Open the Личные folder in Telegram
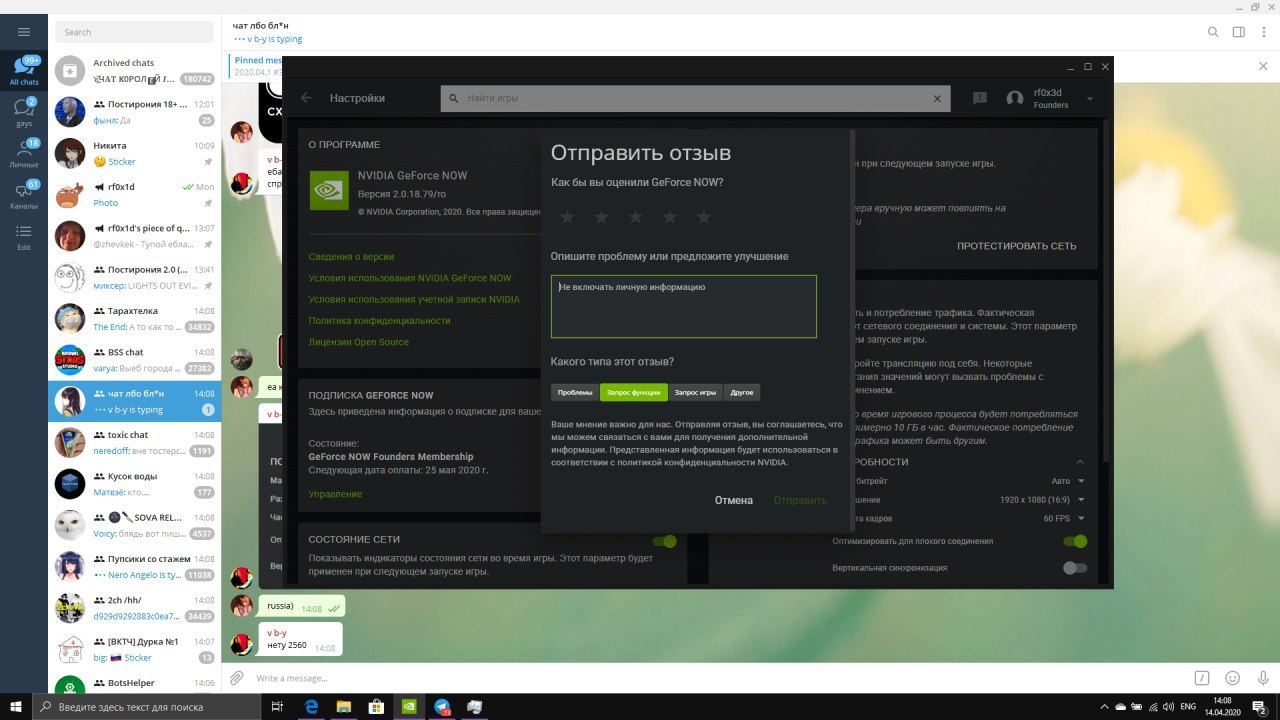Image resolution: width=1280 pixels, height=720 pixels. [x=24, y=152]
